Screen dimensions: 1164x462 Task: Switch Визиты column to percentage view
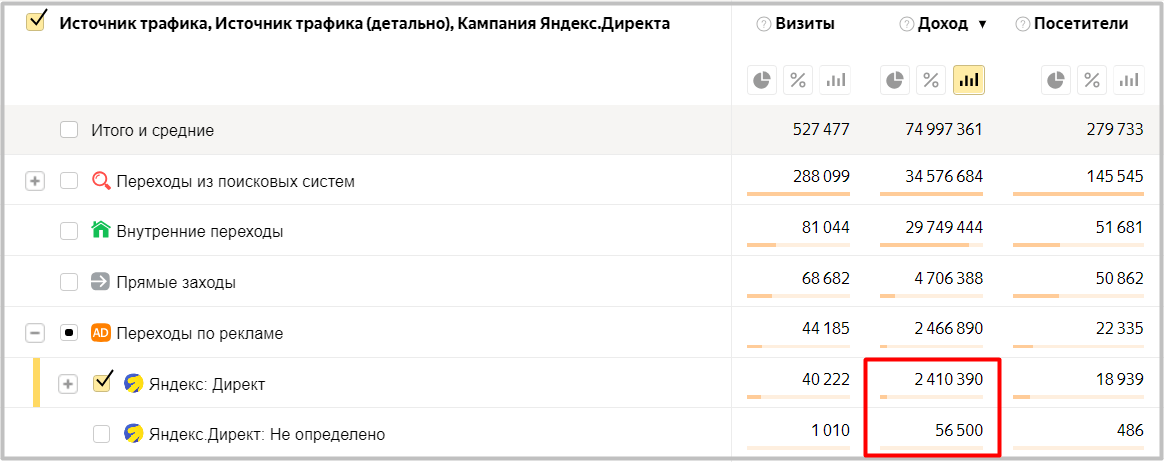click(798, 80)
